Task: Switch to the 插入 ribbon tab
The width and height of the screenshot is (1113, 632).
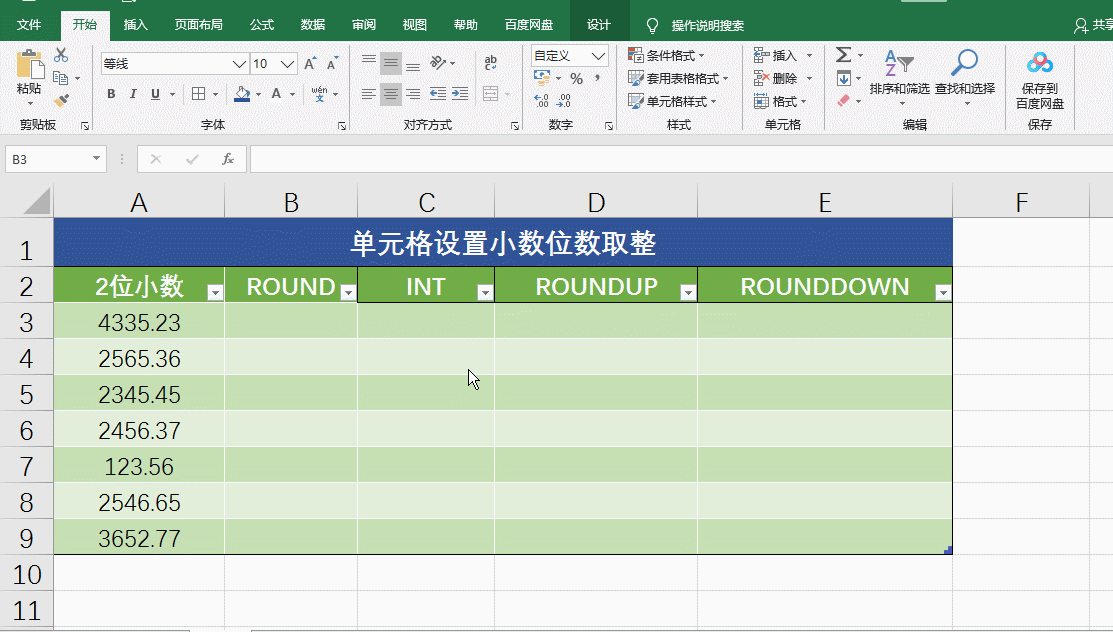Action: (x=136, y=25)
